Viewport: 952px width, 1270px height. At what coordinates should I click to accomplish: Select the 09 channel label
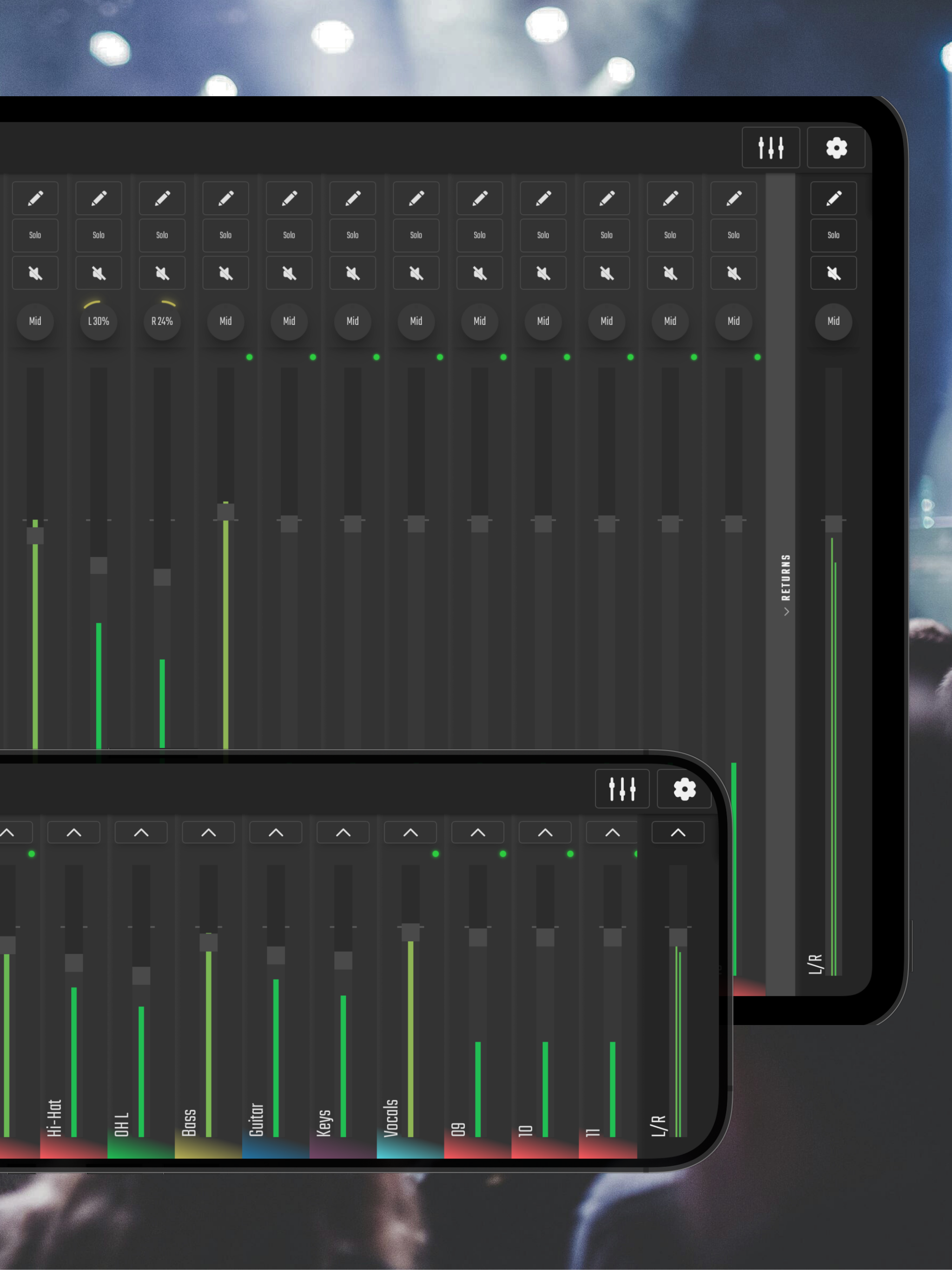click(x=458, y=1129)
